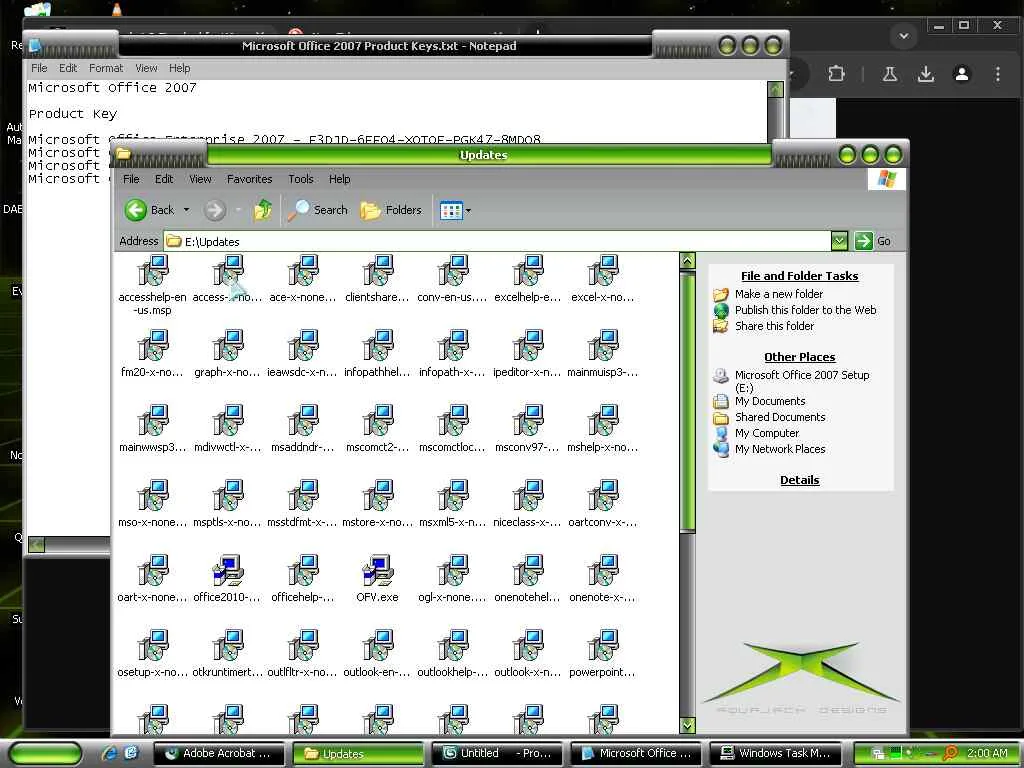1024x768 pixels.
Task: Open the Edit menu in Updates window
Action: coord(164,179)
